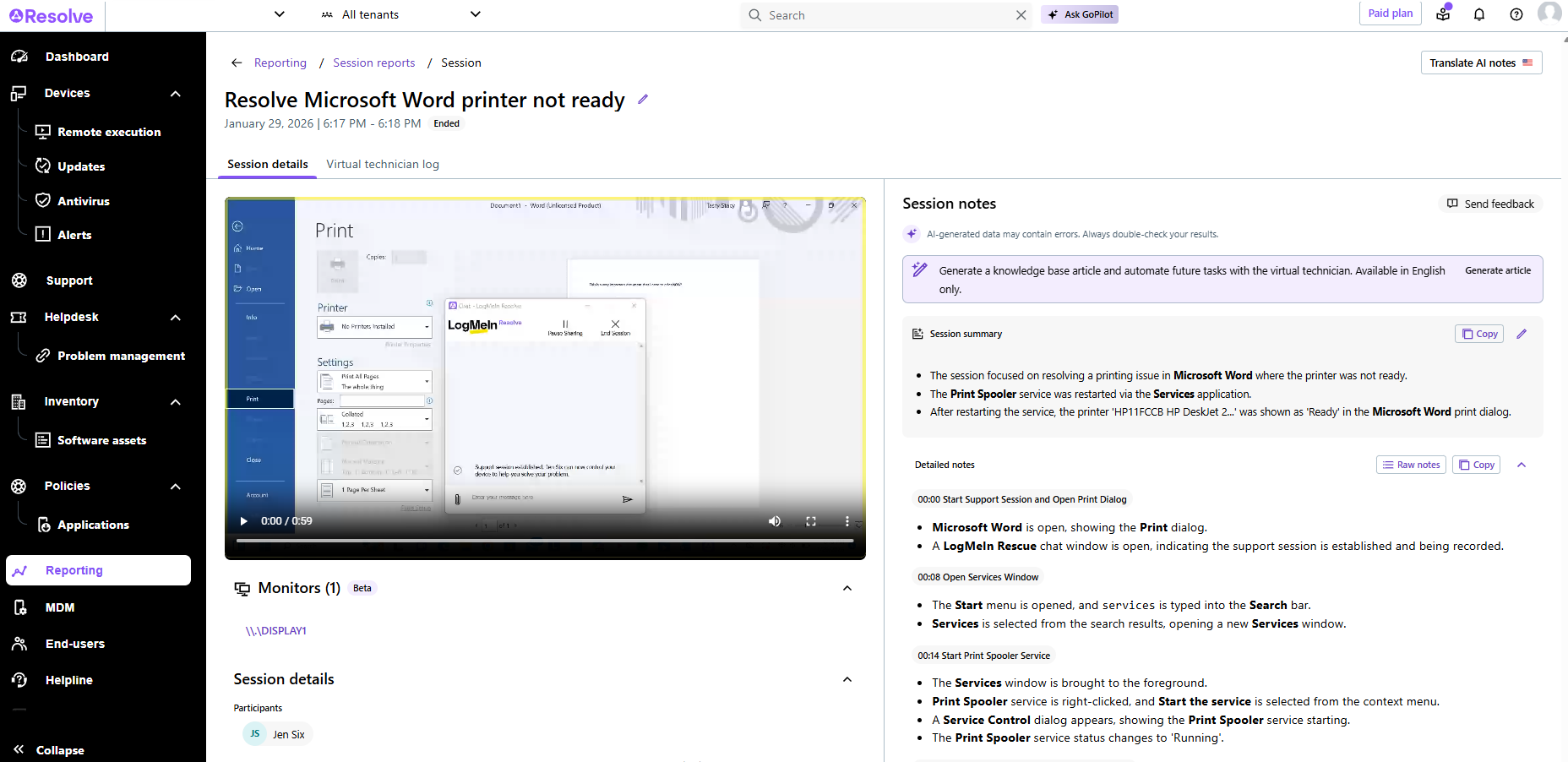
Task: Collapse the Monitors section
Action: [x=847, y=588]
